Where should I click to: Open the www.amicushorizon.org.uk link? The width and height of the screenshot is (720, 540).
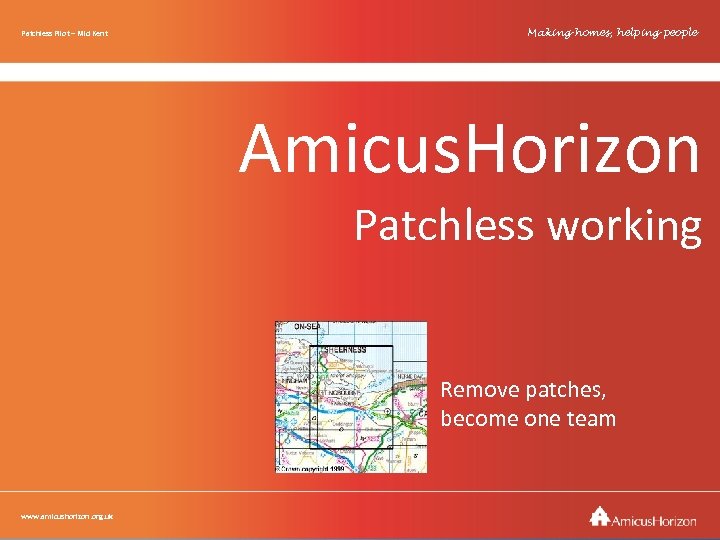point(67,516)
